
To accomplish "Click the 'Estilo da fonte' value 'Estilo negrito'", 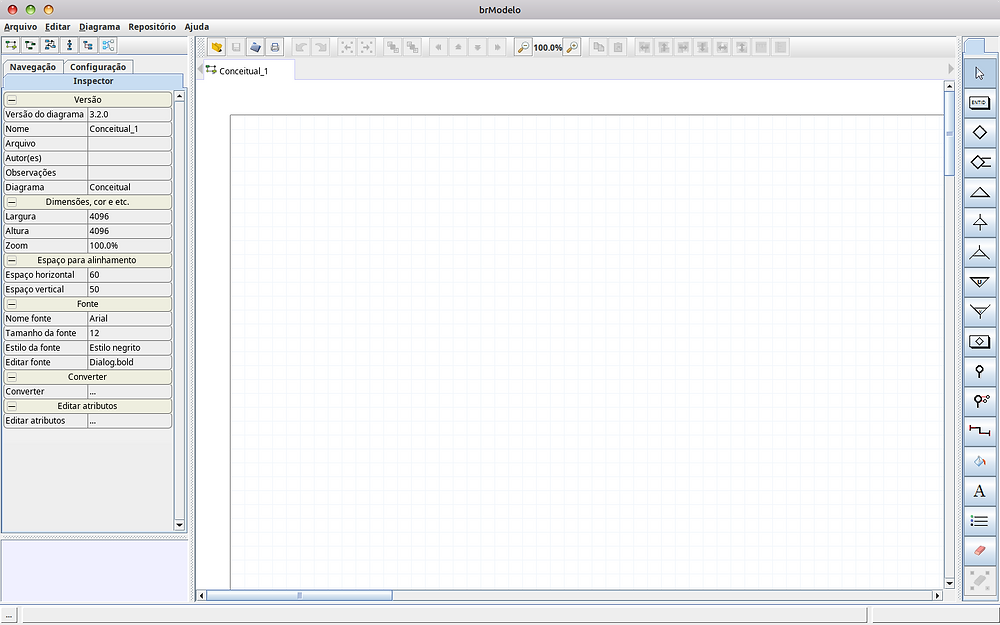I will coord(129,348).
